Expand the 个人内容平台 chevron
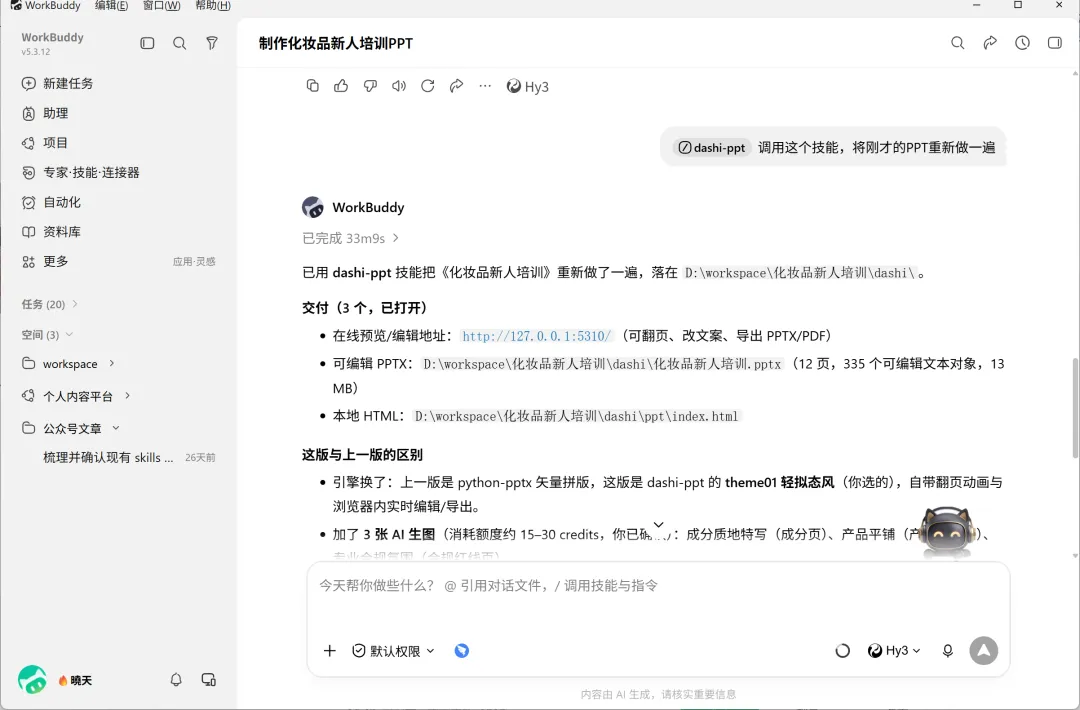 coord(127,395)
